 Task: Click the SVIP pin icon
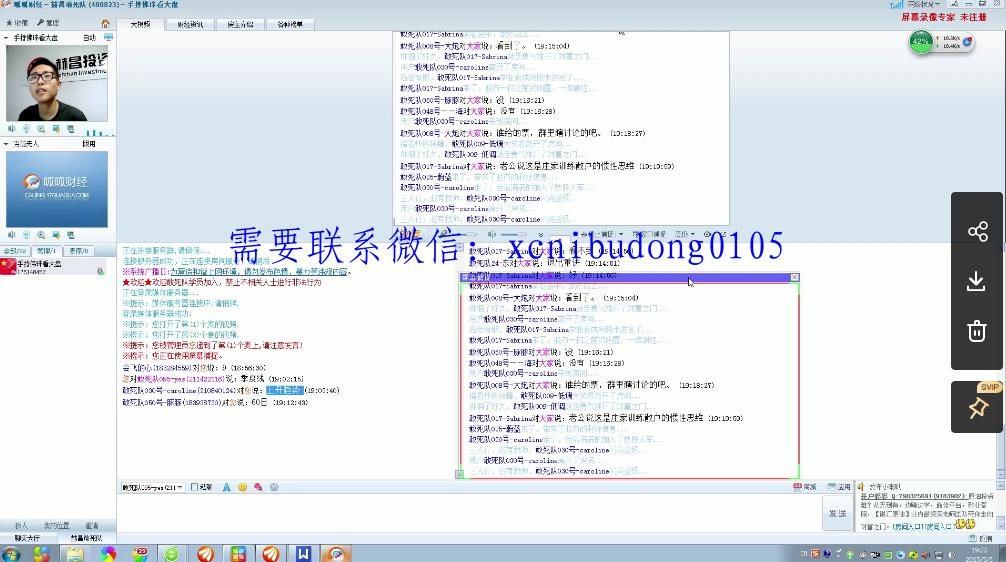[x=977, y=407]
